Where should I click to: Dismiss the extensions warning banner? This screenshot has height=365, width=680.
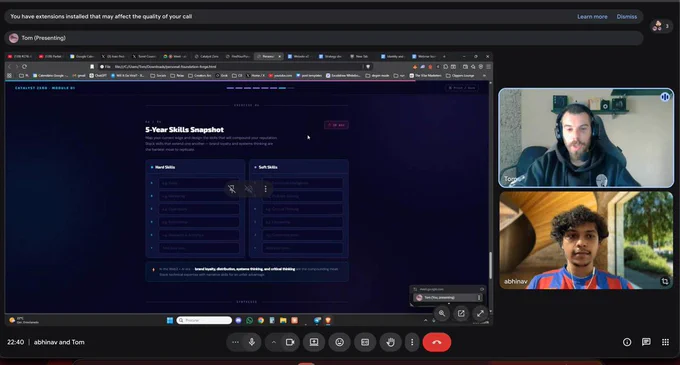click(x=627, y=16)
